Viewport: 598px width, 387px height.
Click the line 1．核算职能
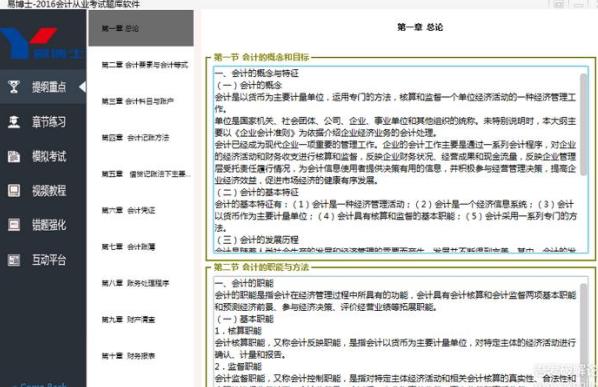tap(238, 331)
